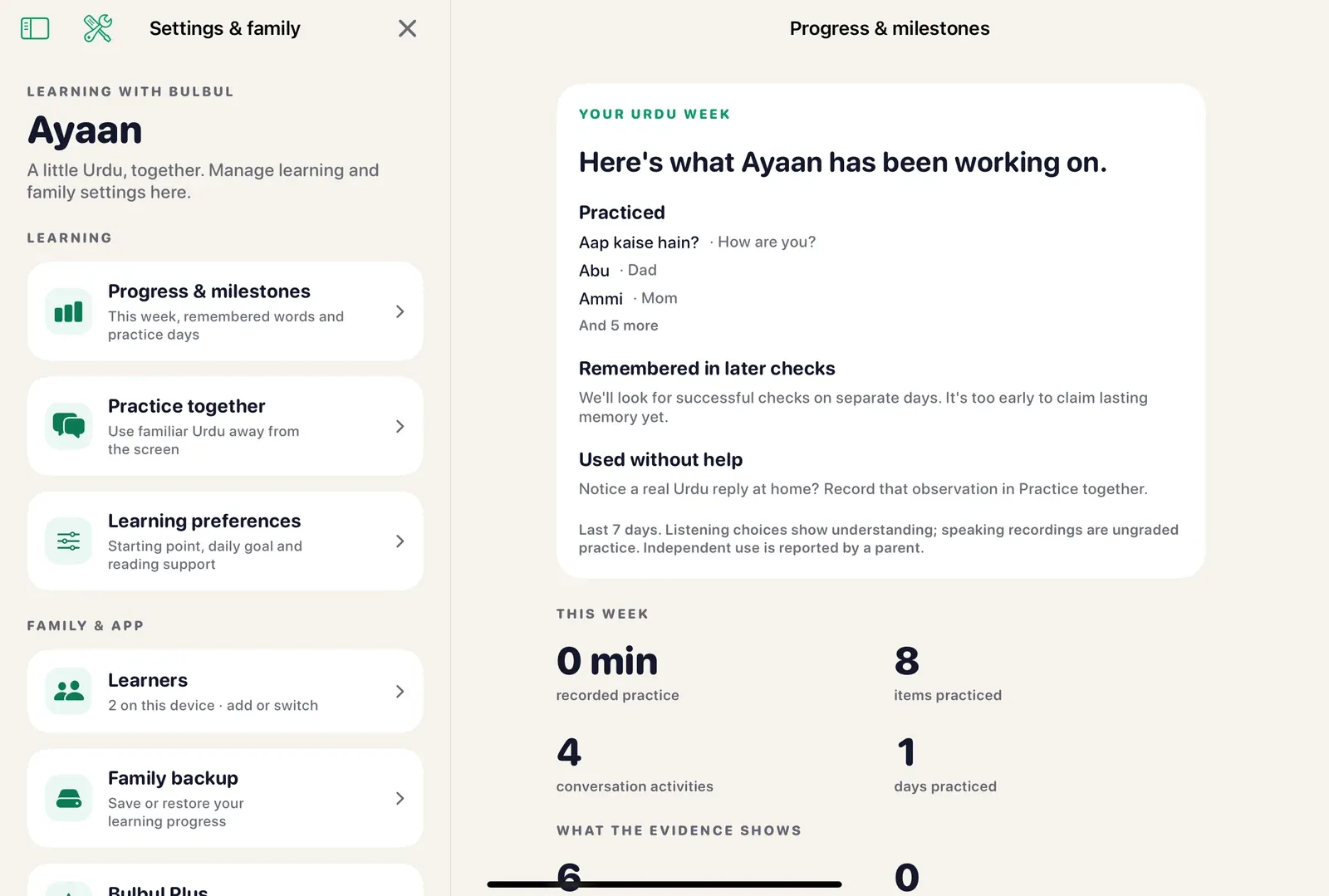Open Learning preferences settings item
The width and height of the screenshot is (1329, 896).
point(225,541)
